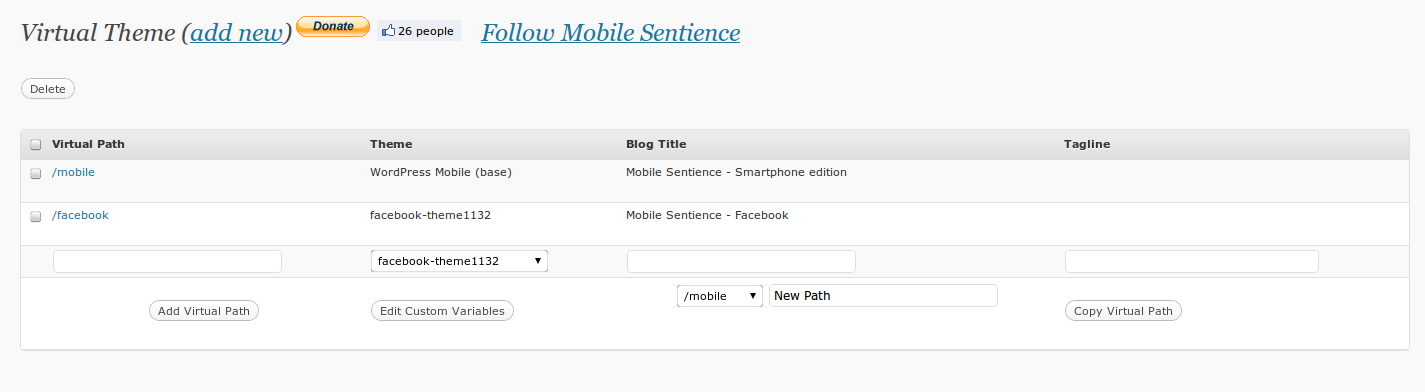The height and width of the screenshot is (392, 1425).
Task: Check the /facebook row checkbox
Action: pos(36,216)
